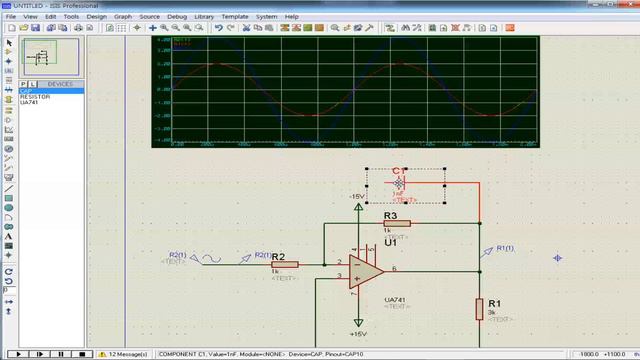
Task: Flip horizontally with the X-mirror icon
Action: click(x=9, y=302)
